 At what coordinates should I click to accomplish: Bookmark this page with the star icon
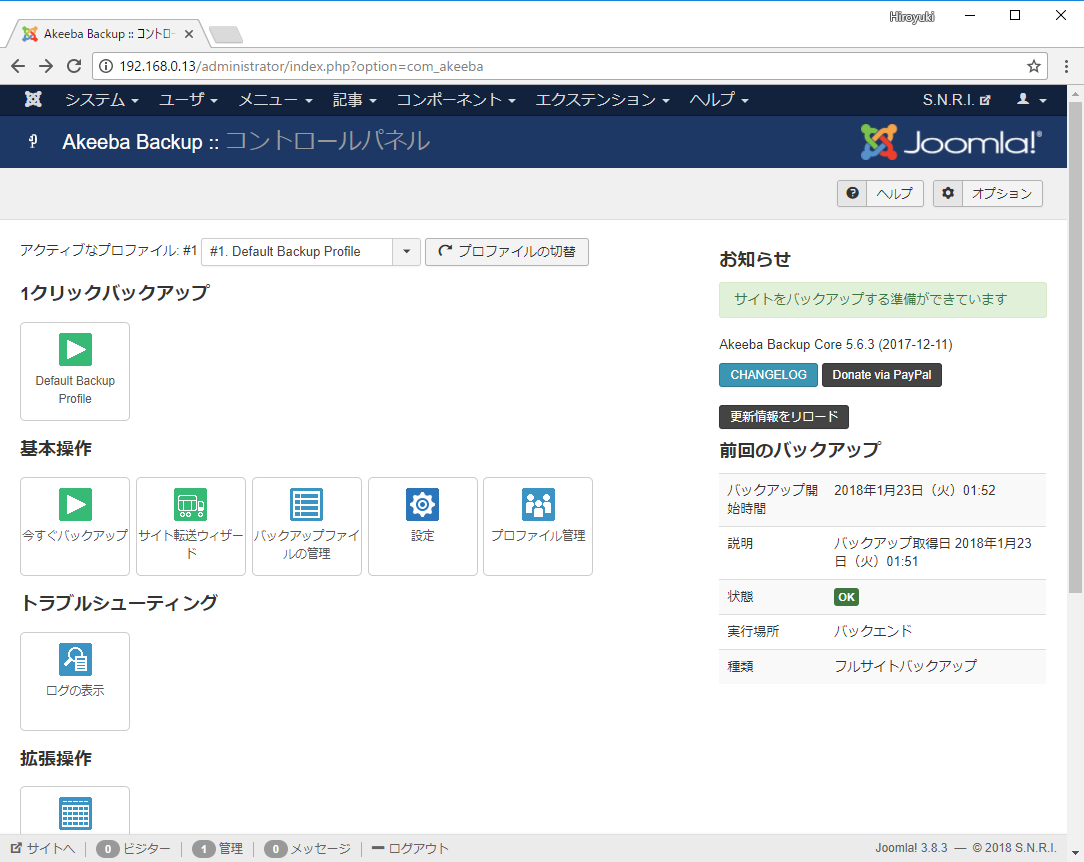coord(1034,66)
